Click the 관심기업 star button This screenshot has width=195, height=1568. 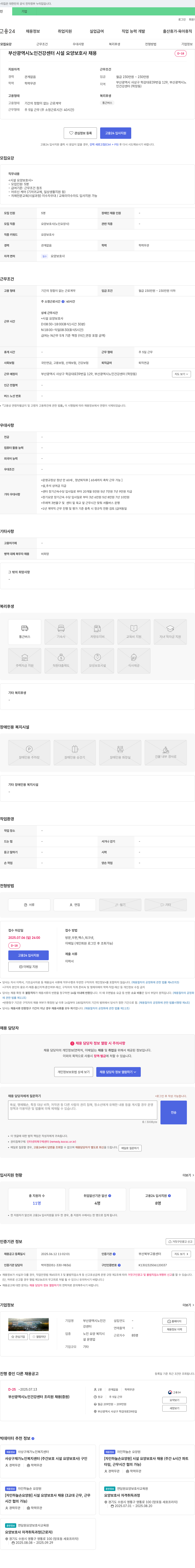[18, 1337]
